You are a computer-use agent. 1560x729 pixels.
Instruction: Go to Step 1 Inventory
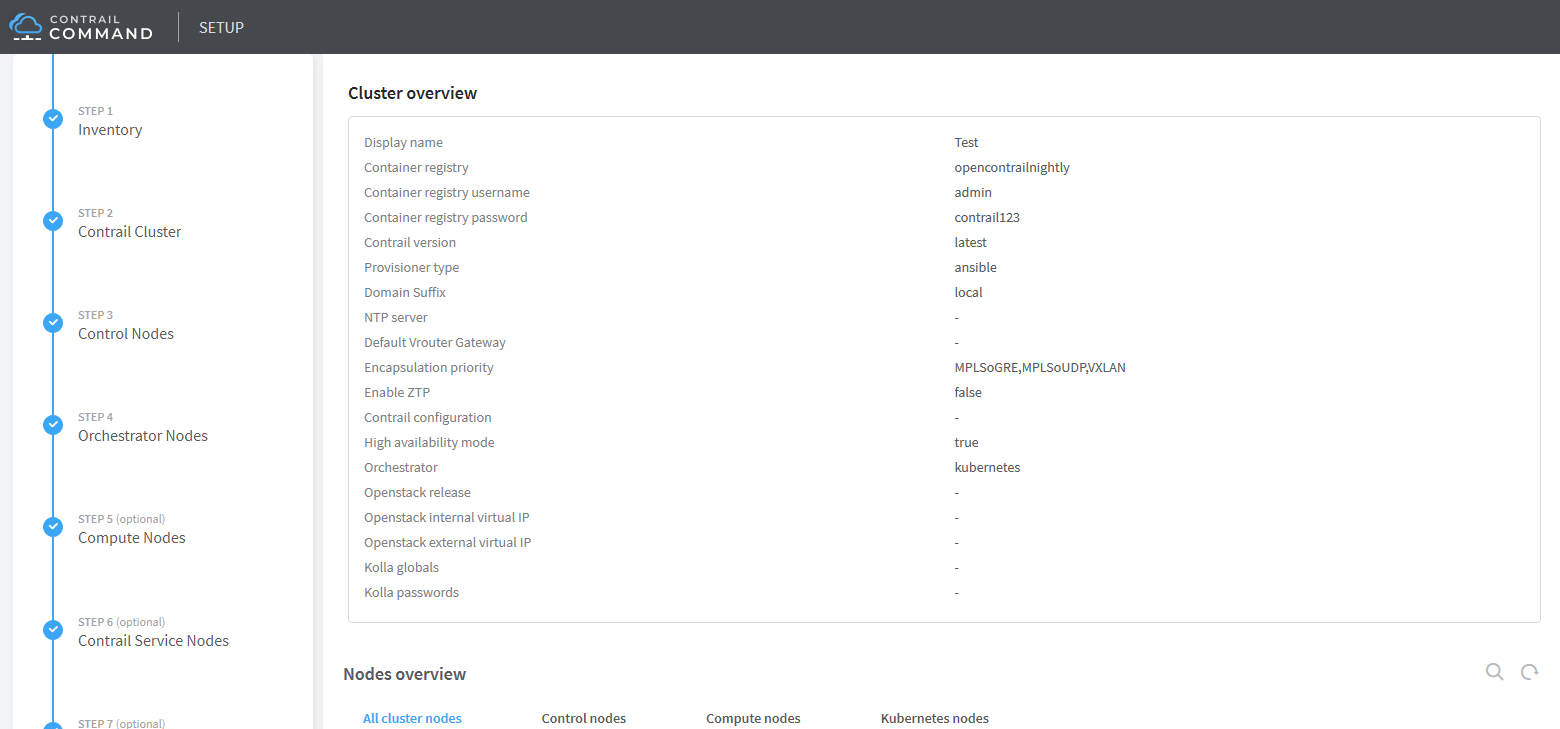click(110, 130)
